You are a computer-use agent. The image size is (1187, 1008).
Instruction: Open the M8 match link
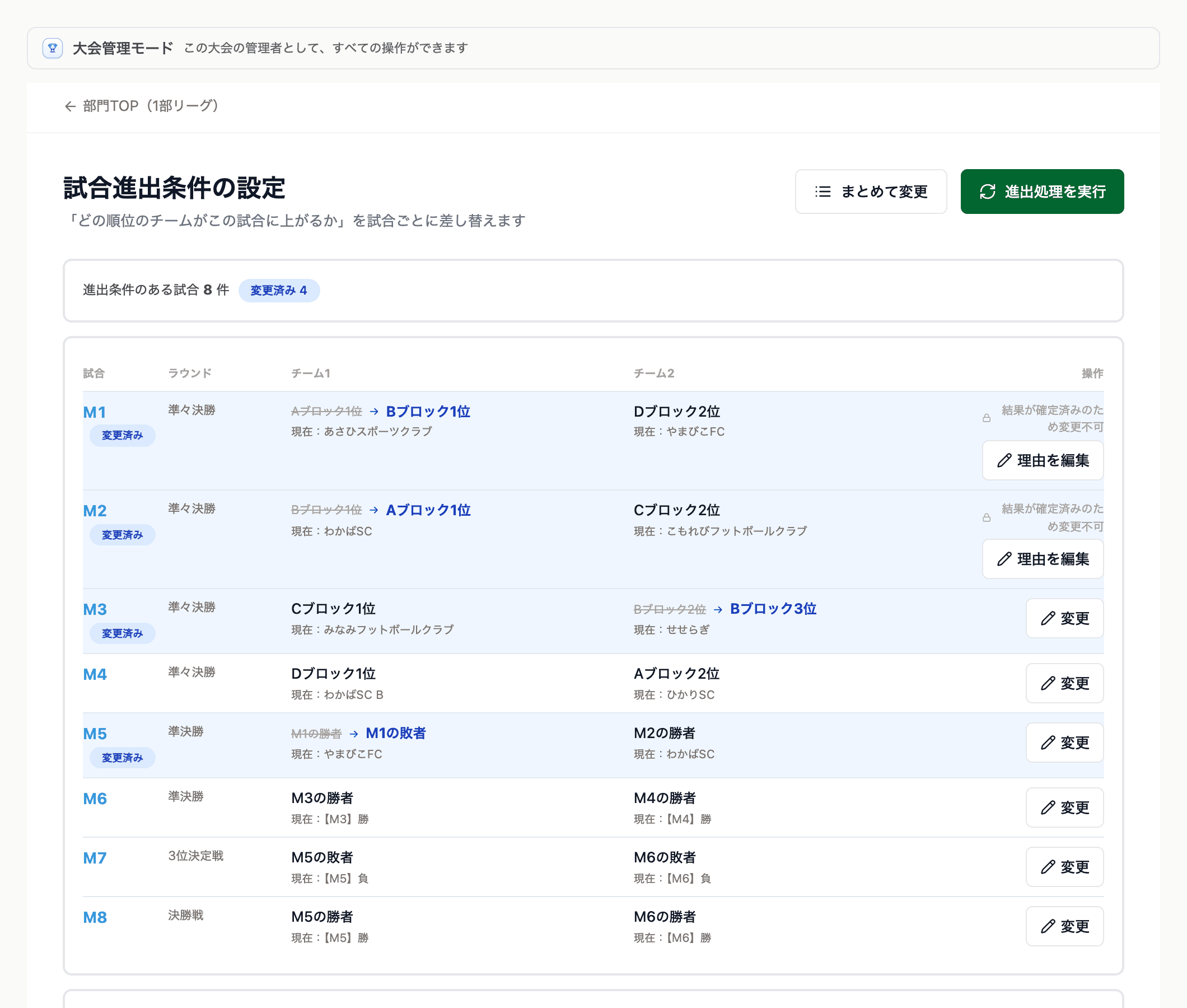pyautogui.click(x=95, y=918)
